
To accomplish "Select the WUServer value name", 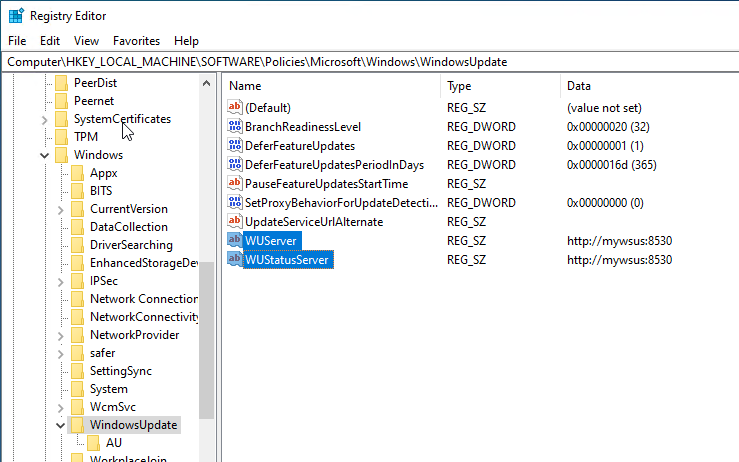I will (x=271, y=241).
